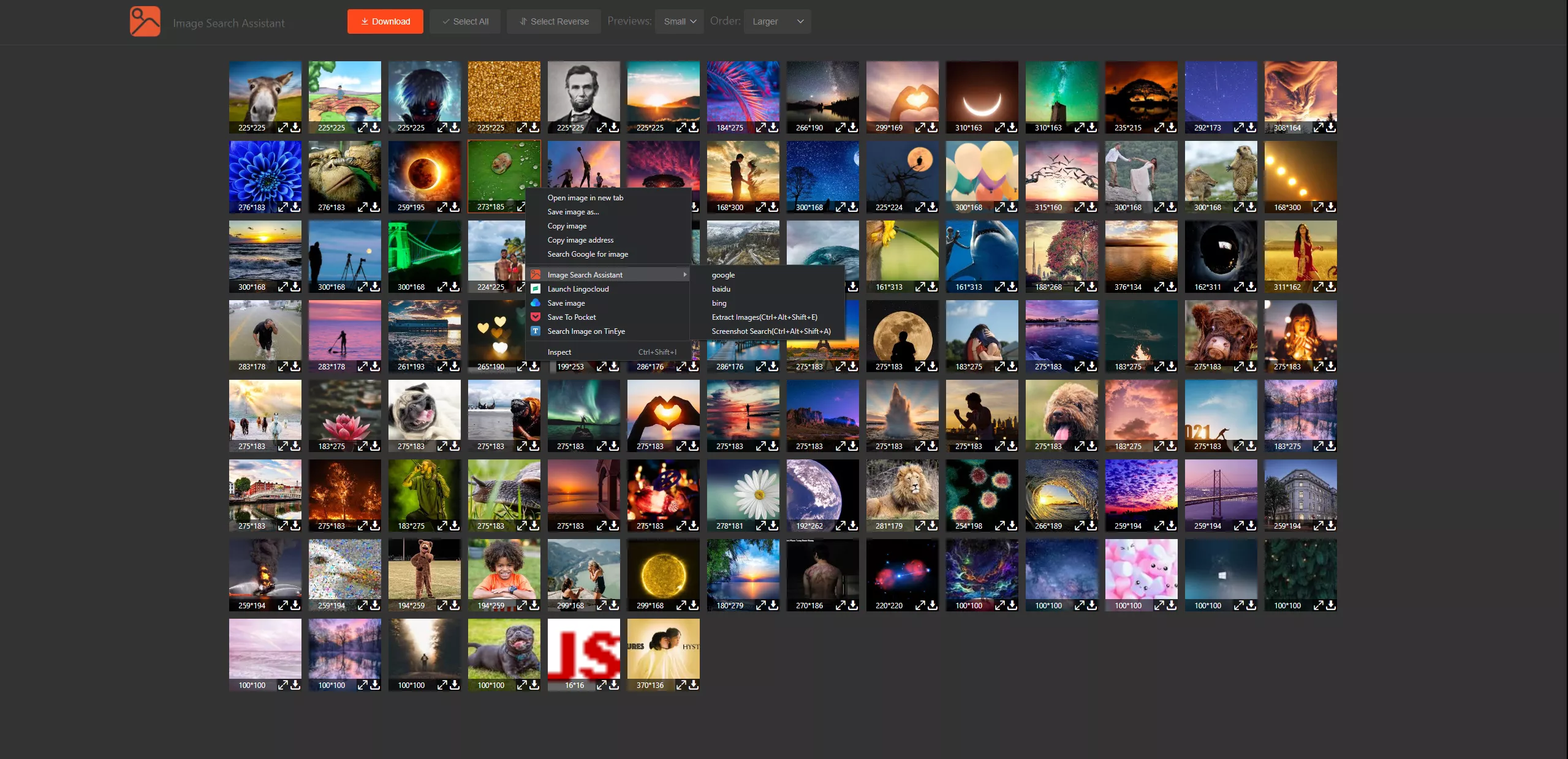Click the Select Reverse button
Image resolution: width=1568 pixels, height=759 pixels.
(x=553, y=21)
